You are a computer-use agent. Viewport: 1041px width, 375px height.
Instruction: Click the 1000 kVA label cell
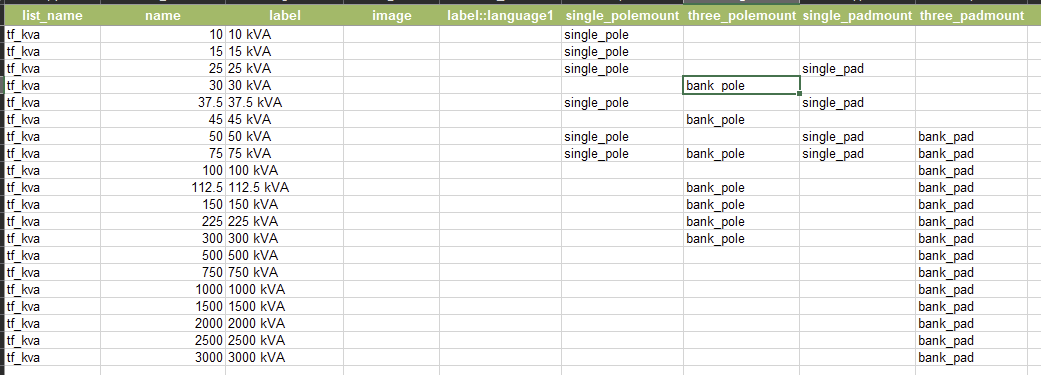(285, 289)
